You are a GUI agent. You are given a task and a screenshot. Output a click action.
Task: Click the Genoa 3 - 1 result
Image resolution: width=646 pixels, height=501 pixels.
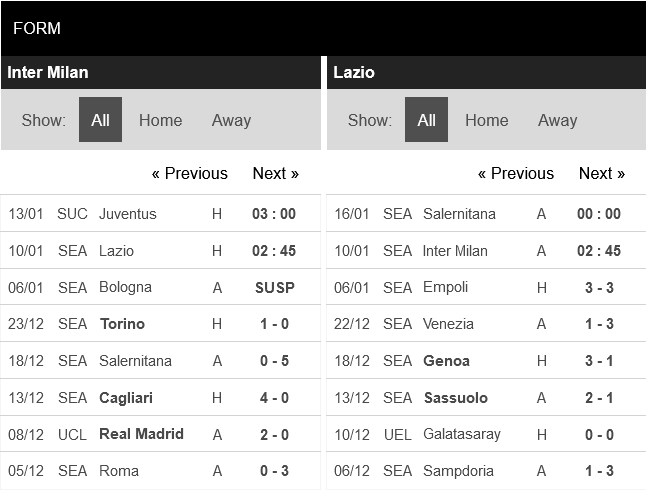(599, 361)
